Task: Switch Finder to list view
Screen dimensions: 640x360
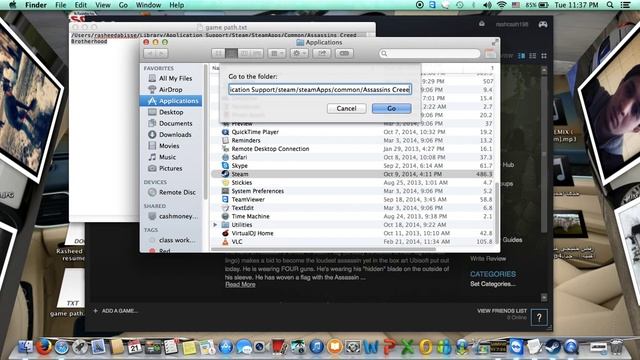Action: [231, 53]
